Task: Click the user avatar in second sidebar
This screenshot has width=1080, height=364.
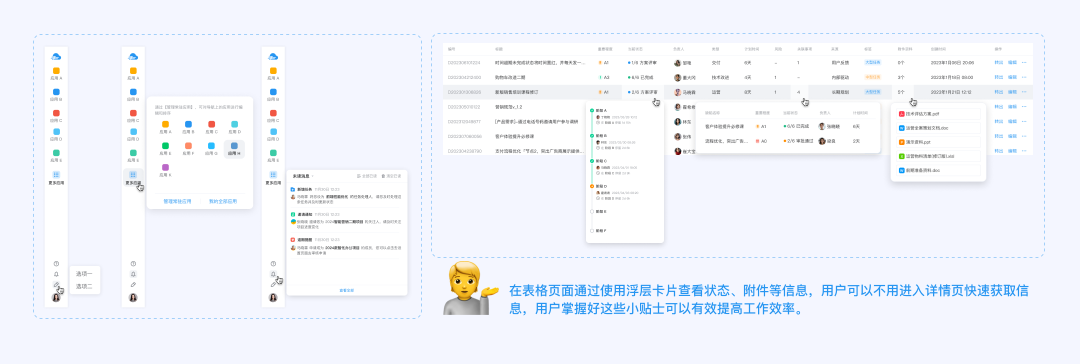Action: (x=133, y=297)
